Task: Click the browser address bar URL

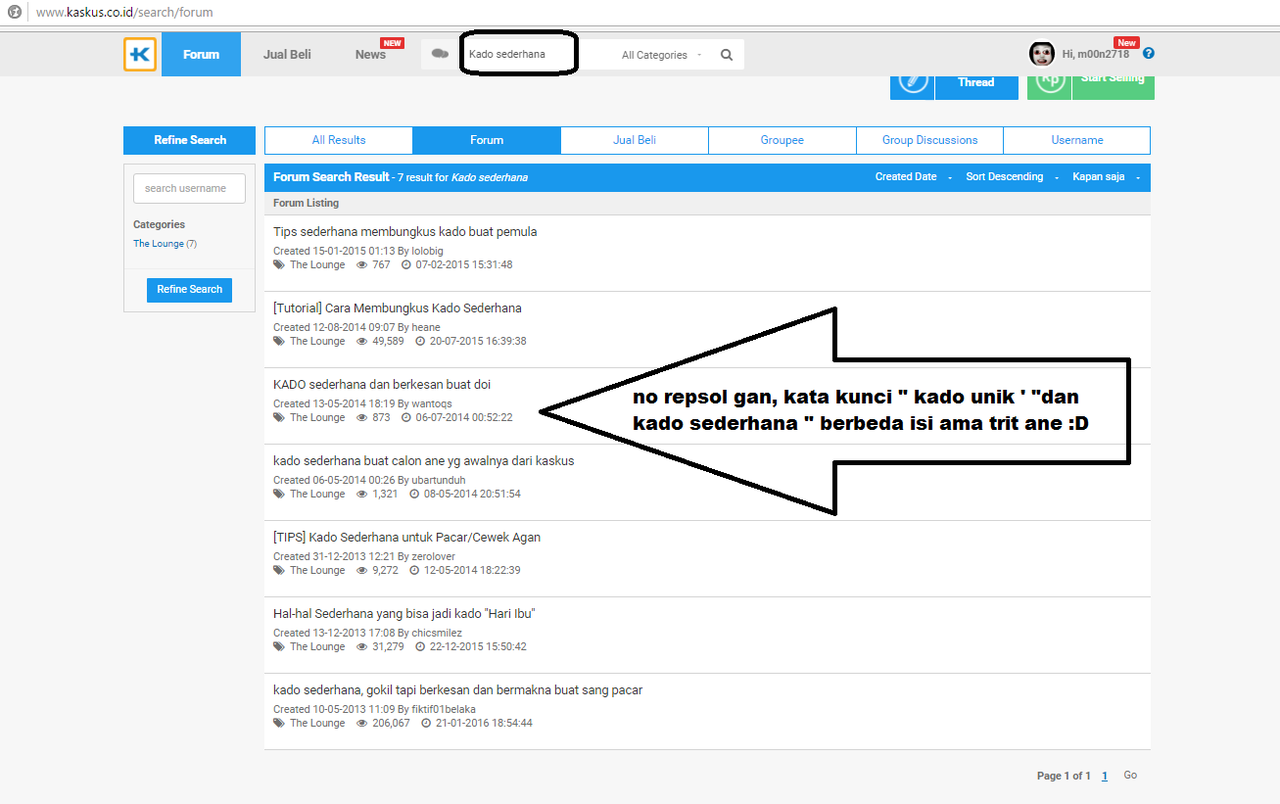Action: click(124, 13)
